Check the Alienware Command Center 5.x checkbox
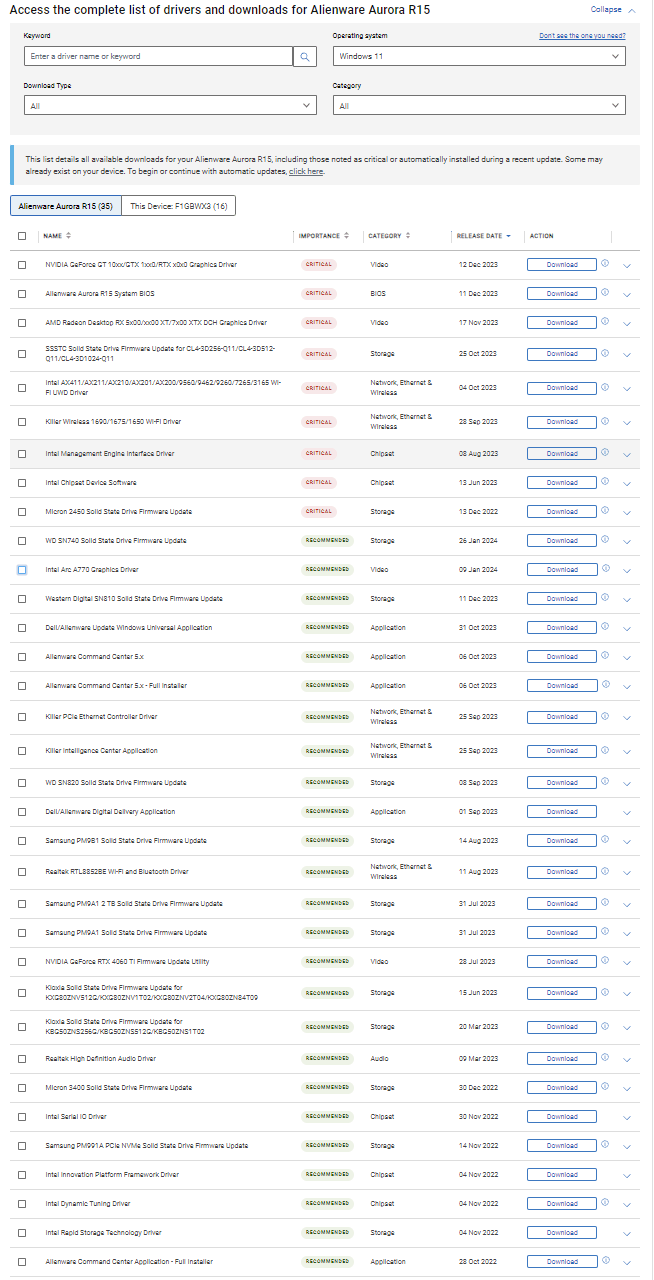The width and height of the screenshot is (654, 1280). 22,656
